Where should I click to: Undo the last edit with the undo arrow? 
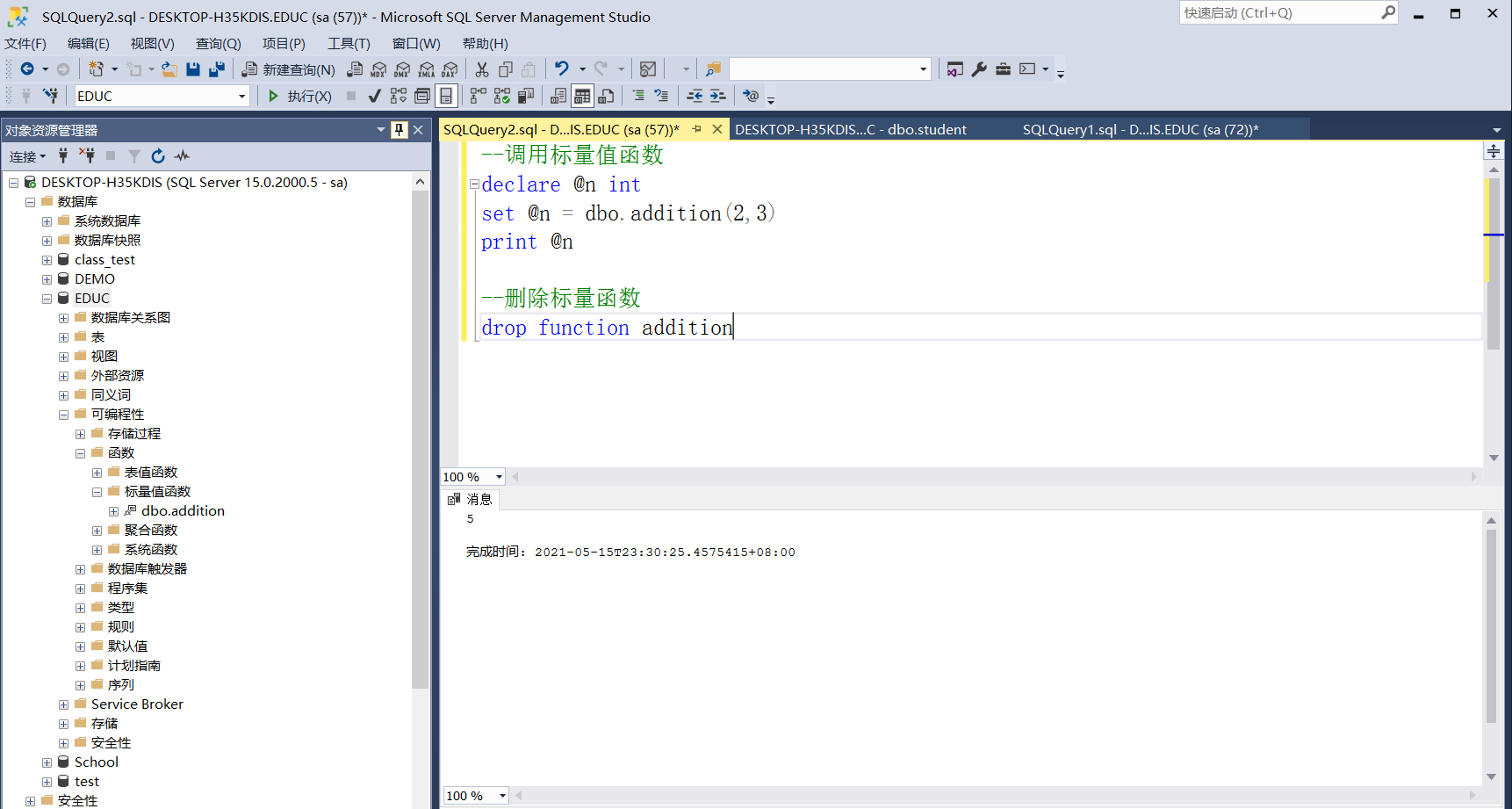(x=562, y=69)
